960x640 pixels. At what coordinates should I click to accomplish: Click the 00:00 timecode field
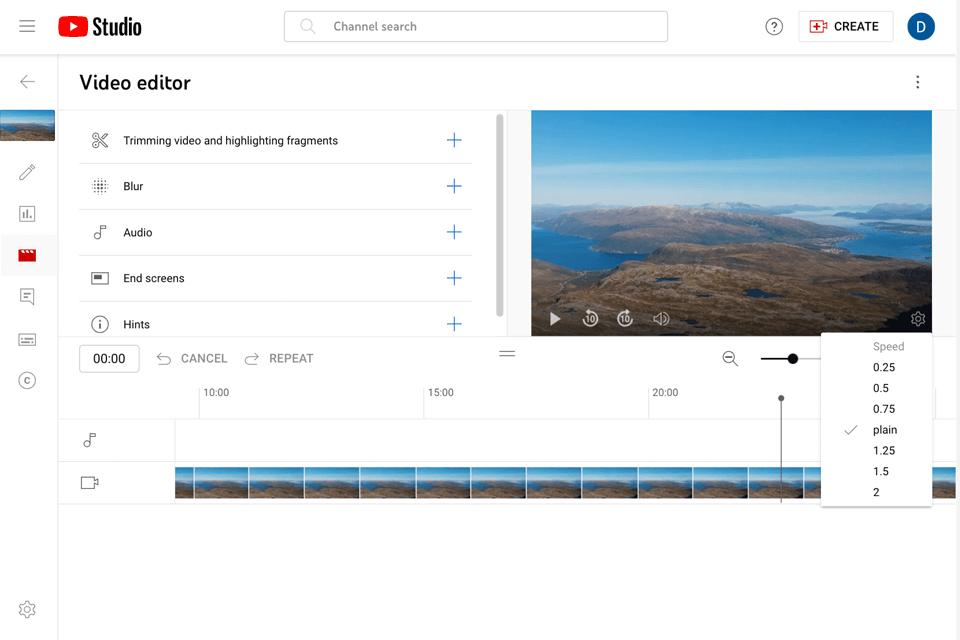coord(109,359)
